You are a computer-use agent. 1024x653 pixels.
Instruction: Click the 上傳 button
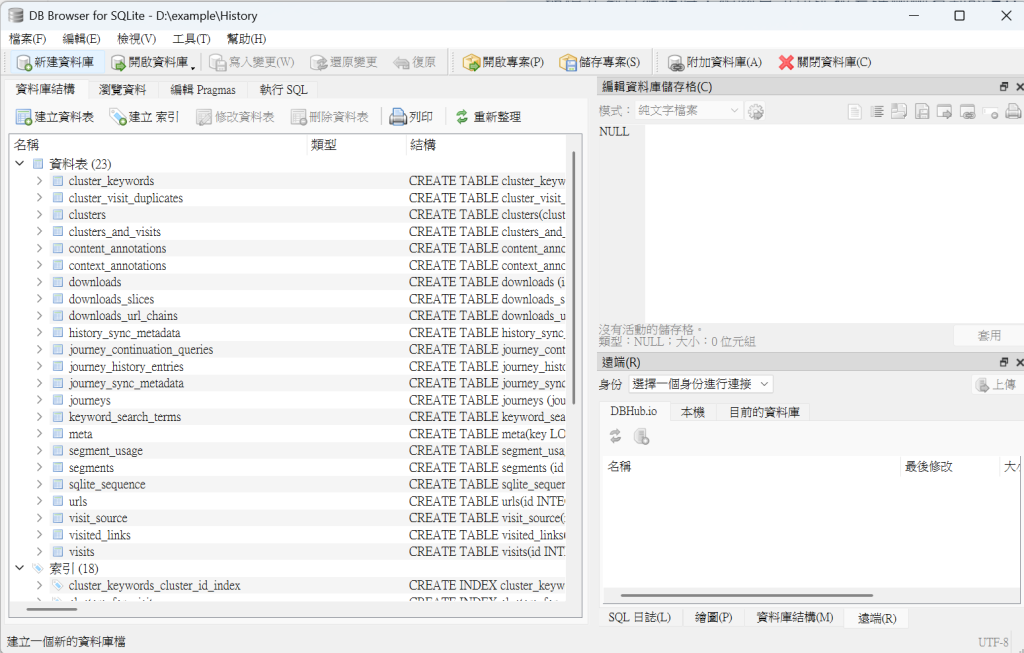pyautogui.click(x=997, y=385)
